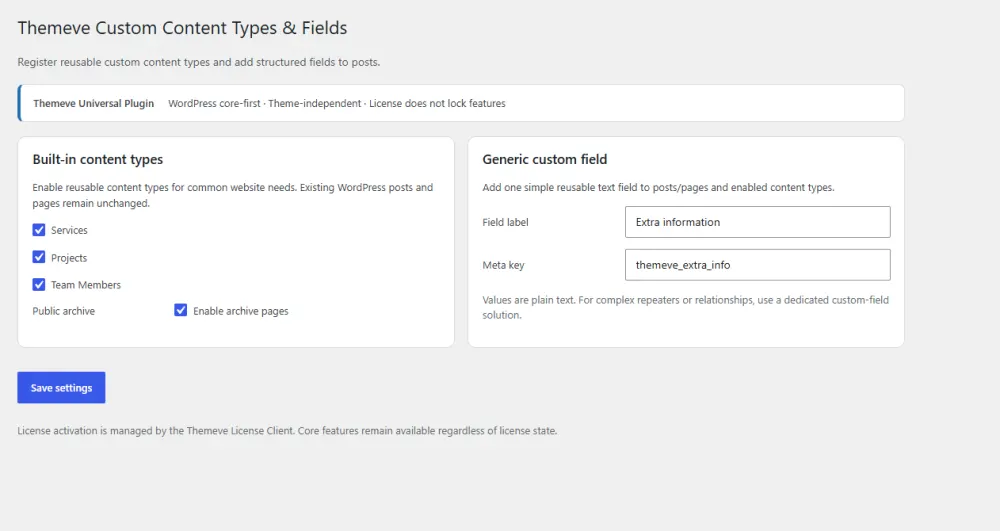Toggle the Projects content type checkbox
Screen dimensions: 1000x531
click(x=39, y=257)
